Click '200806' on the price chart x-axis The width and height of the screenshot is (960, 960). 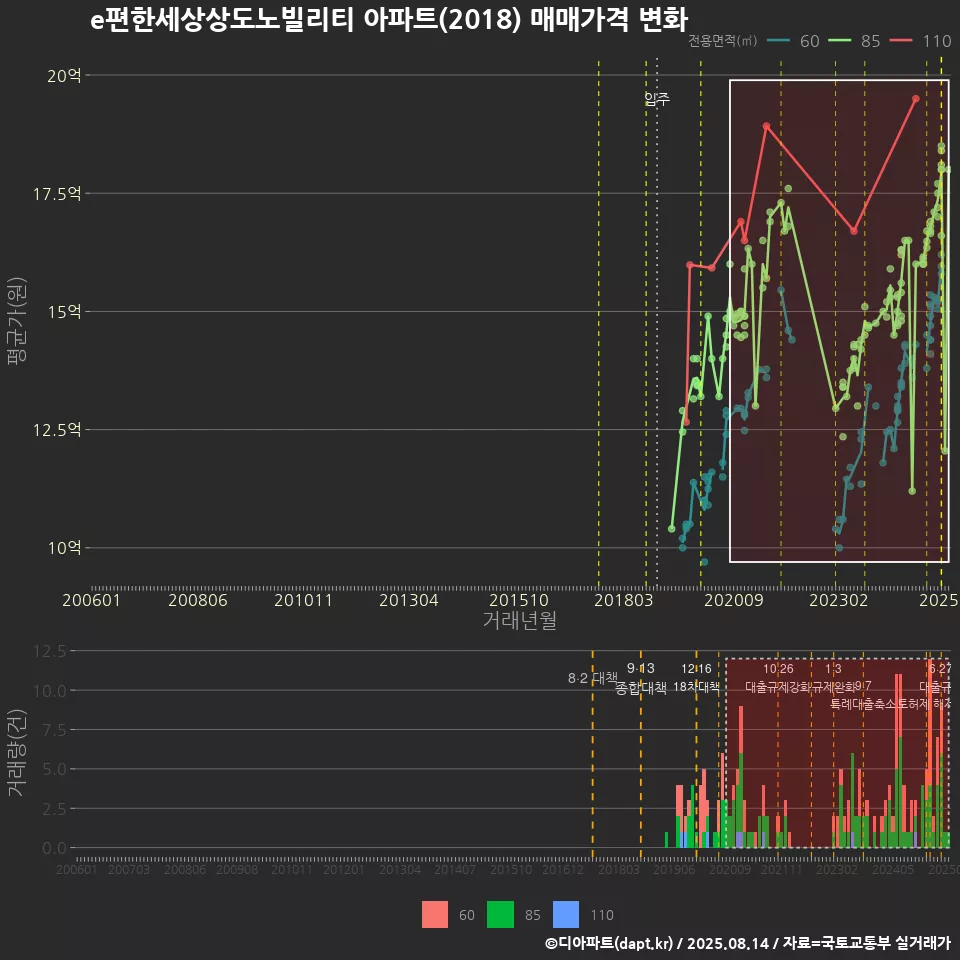198,600
